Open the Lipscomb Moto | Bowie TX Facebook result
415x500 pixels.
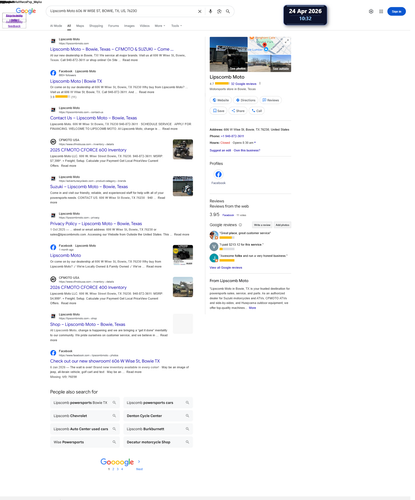(76, 81)
